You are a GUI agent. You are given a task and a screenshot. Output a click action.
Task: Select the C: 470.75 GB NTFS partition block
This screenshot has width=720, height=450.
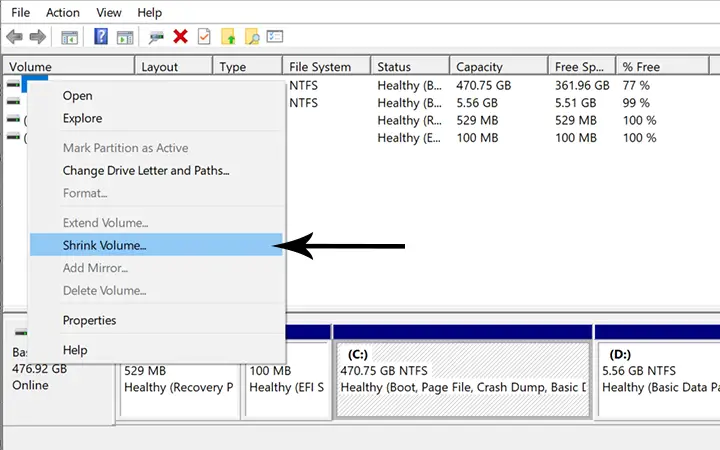[463, 379]
